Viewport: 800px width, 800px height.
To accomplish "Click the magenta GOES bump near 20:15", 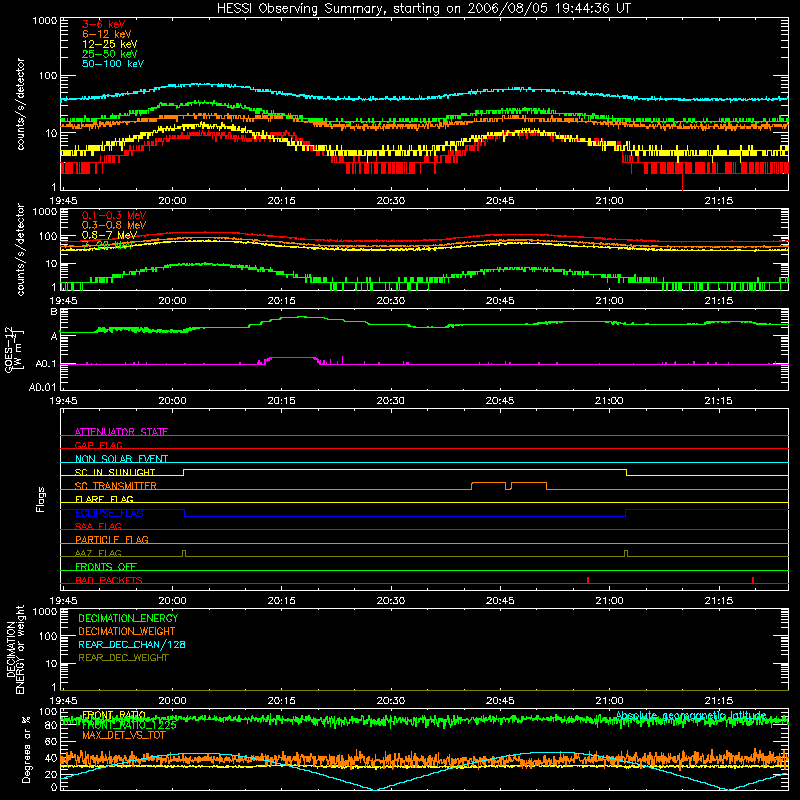I will coord(291,358).
